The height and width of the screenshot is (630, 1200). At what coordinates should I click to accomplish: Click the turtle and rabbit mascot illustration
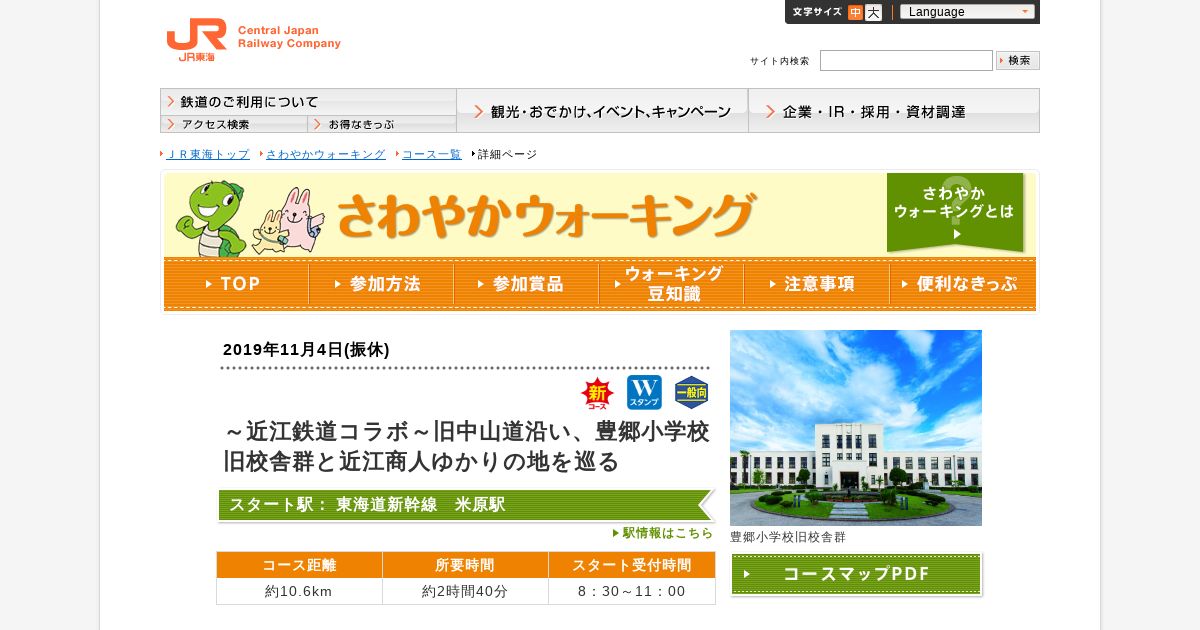pyautogui.click(x=249, y=218)
